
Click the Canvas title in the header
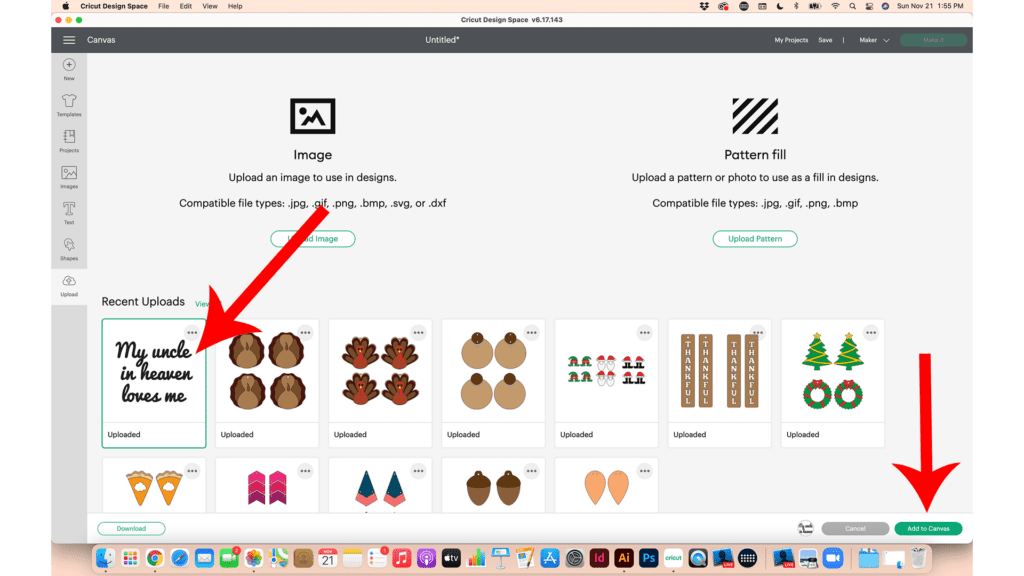pos(101,40)
